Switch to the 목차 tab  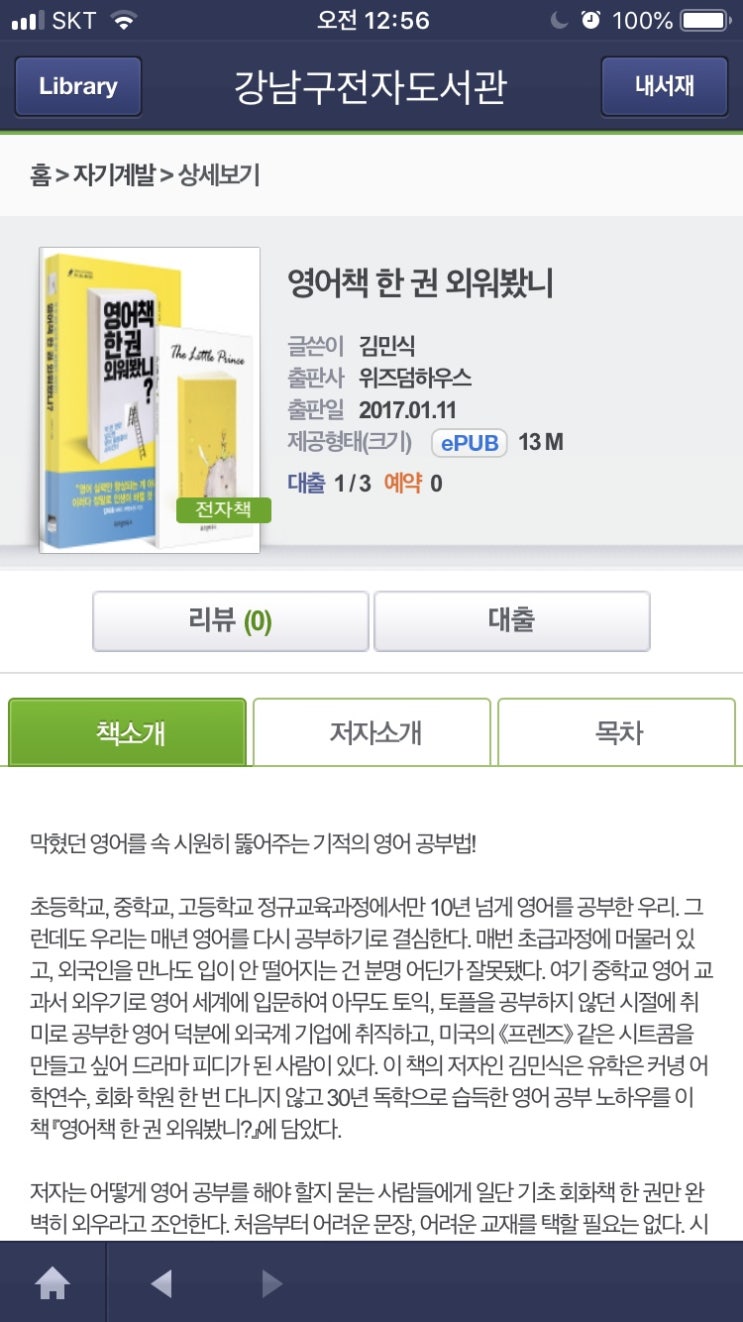(x=616, y=732)
